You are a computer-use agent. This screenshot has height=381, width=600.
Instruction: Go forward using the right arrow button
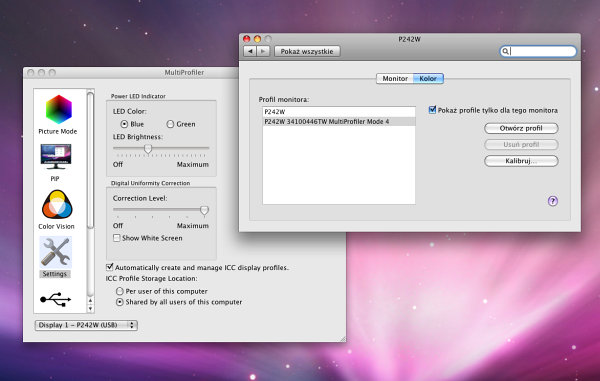point(263,51)
